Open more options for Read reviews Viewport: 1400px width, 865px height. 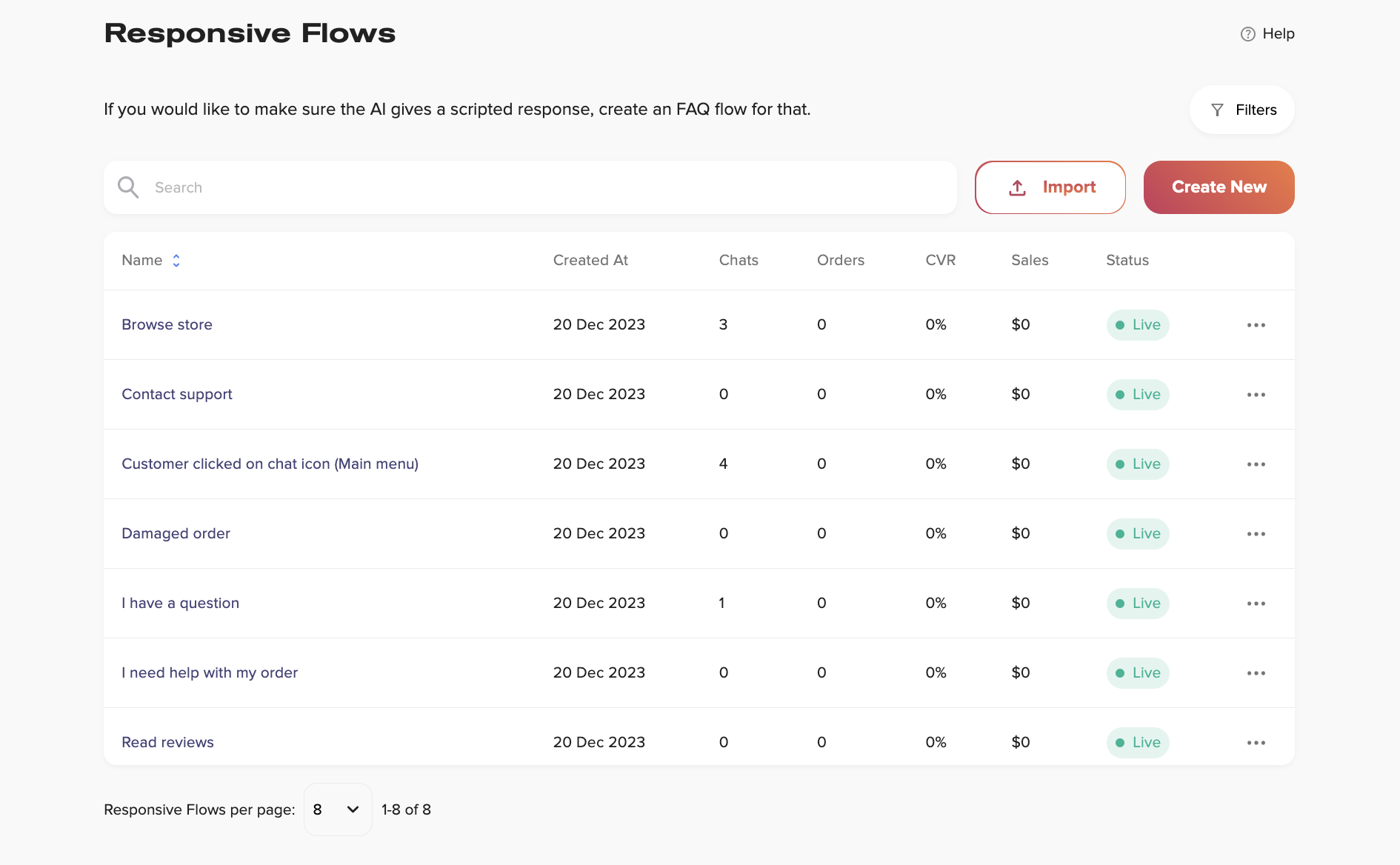[1256, 743]
